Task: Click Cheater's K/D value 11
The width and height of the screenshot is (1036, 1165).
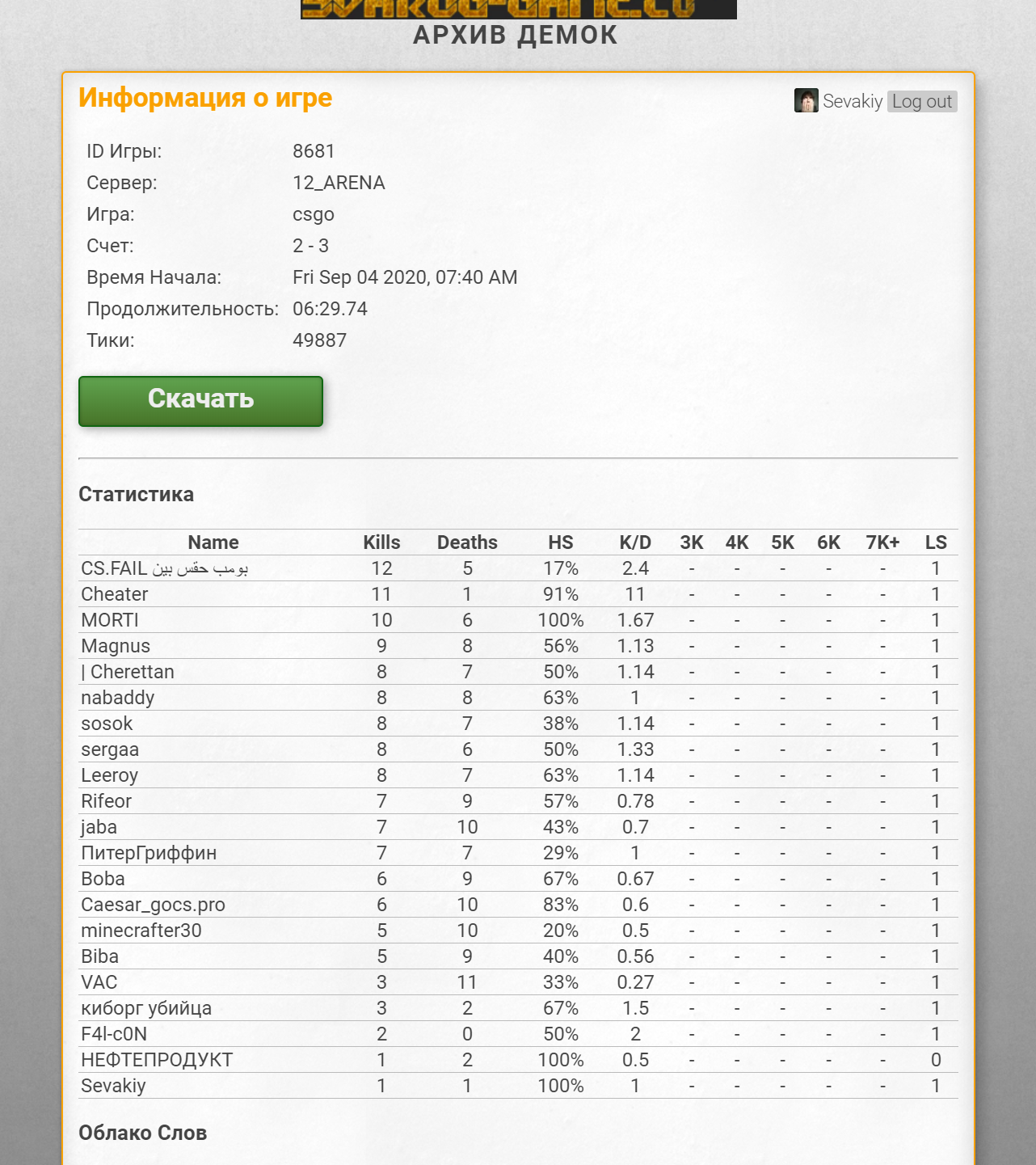Action: tap(635, 594)
